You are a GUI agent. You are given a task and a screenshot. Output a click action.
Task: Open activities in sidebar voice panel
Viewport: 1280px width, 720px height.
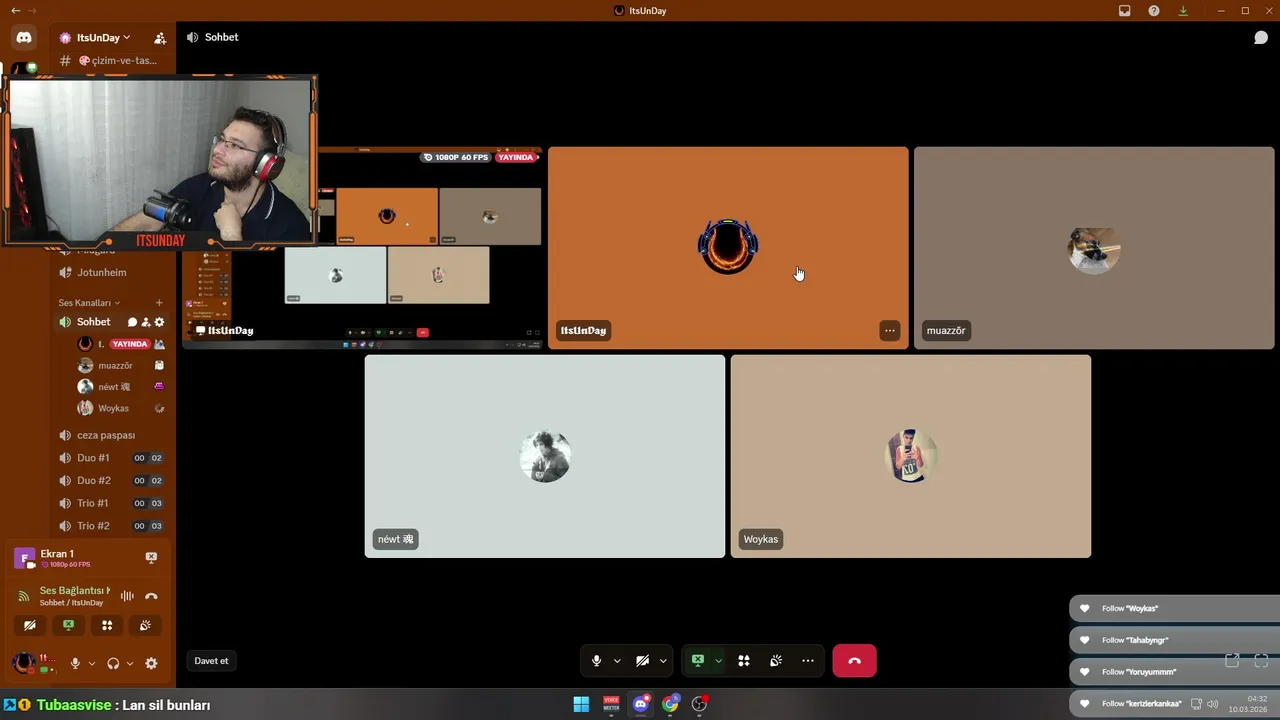click(x=107, y=625)
